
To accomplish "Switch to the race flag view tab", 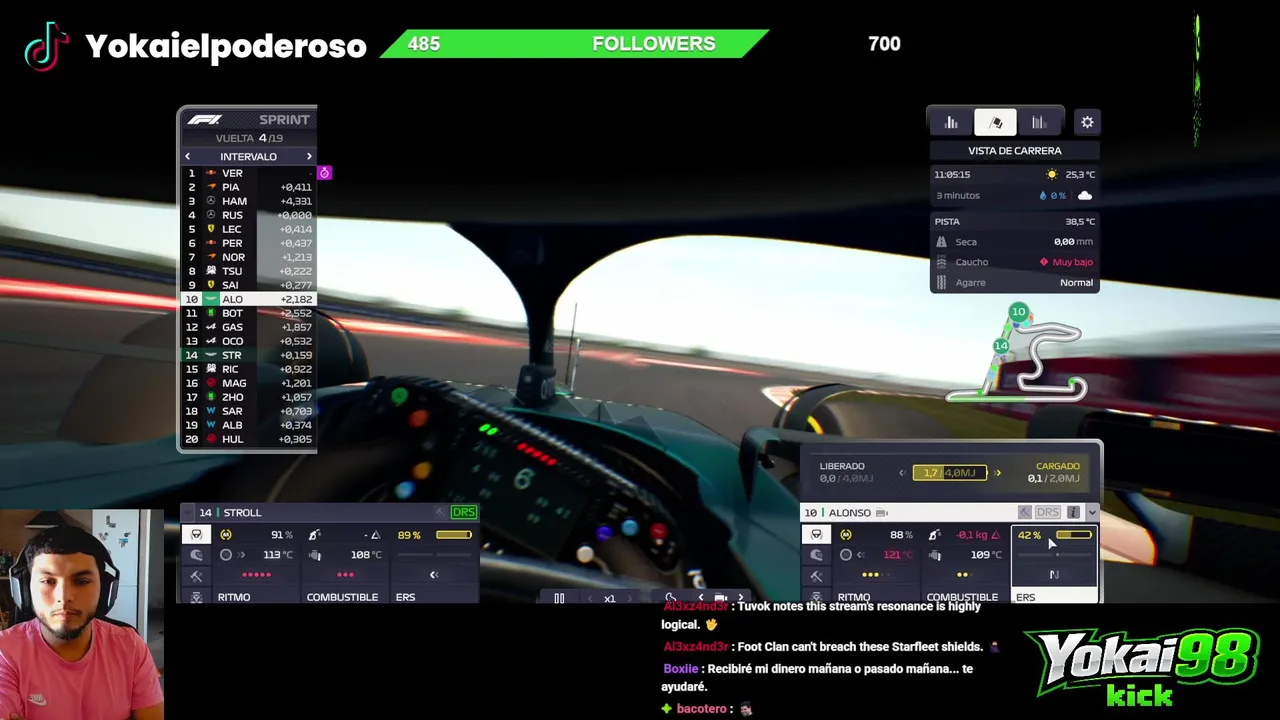I will click(x=995, y=122).
